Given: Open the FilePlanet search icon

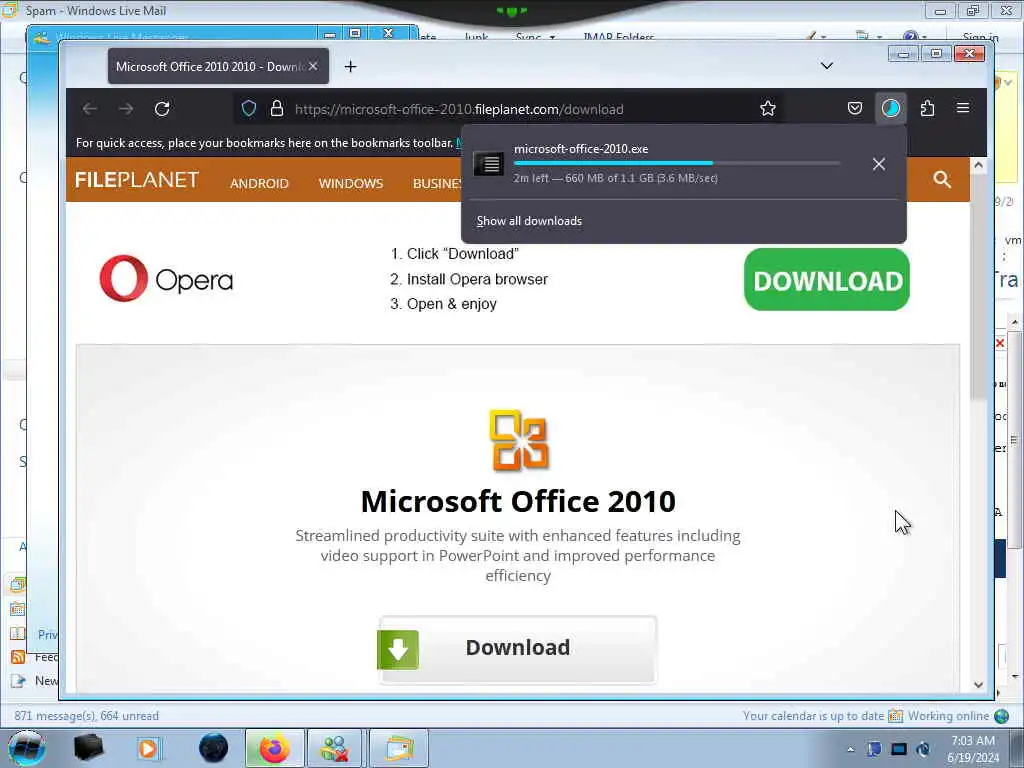Looking at the screenshot, I should pyautogui.click(x=942, y=179).
